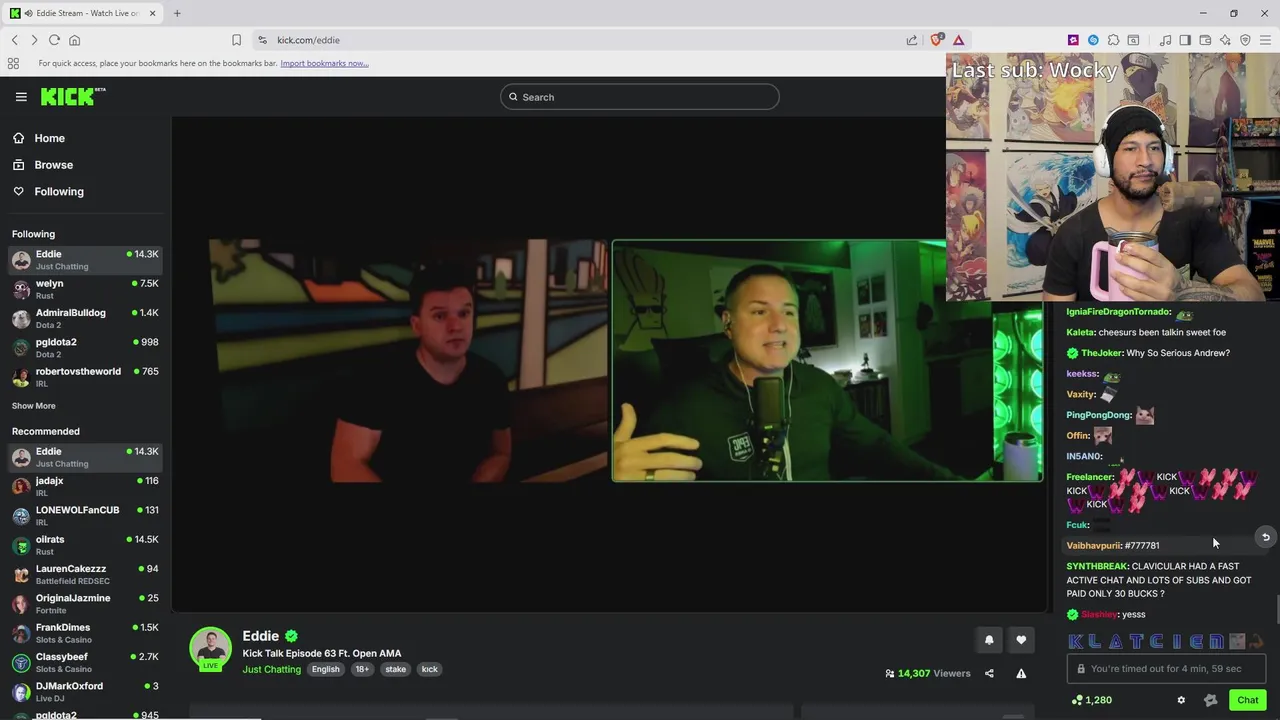Image resolution: width=1280 pixels, height=720 pixels.
Task: Click the Just Chatting category link
Action: click(271, 669)
